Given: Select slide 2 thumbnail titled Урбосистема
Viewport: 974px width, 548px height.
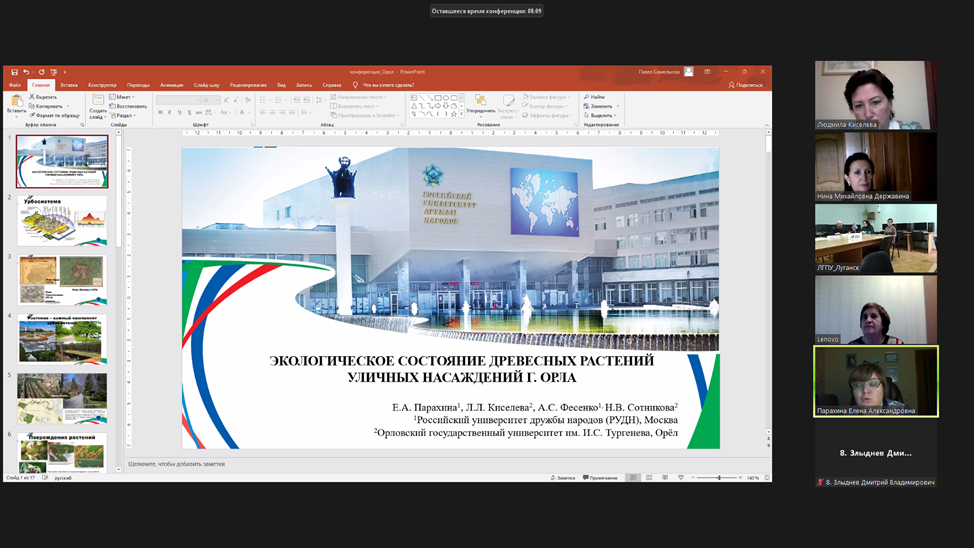Looking at the screenshot, I should [x=62, y=220].
